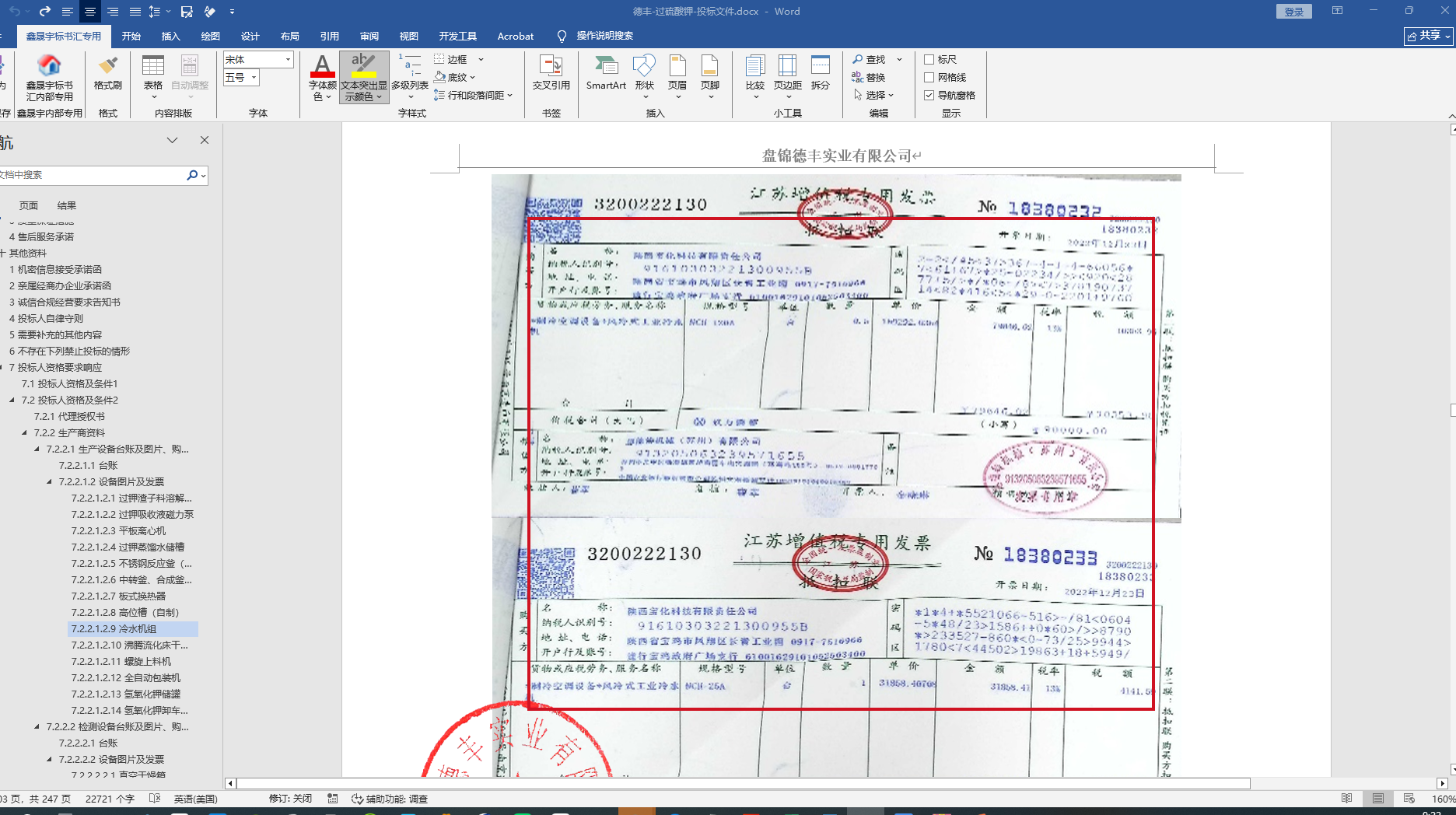1456x815 pixels.
Task: Click the 页眉 header icon
Action: (677, 72)
